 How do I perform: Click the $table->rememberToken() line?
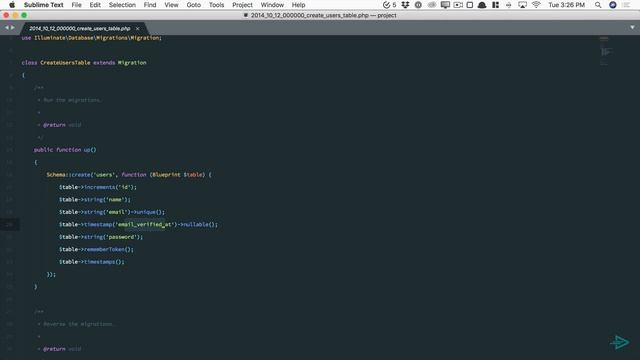[96, 249]
